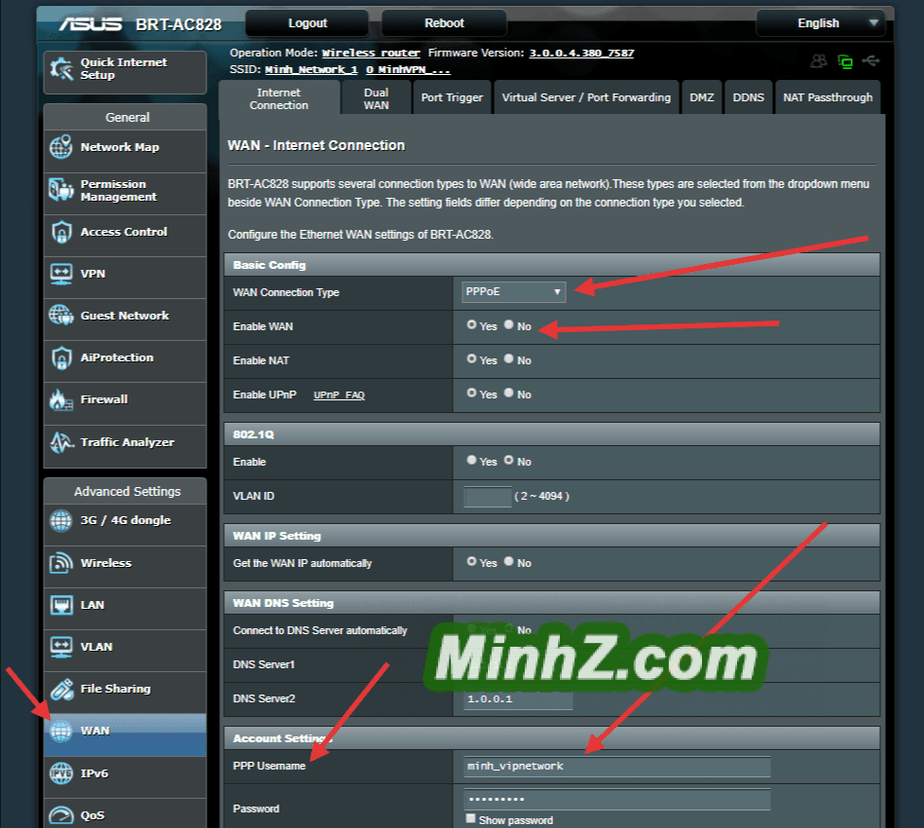Open the AiProtection shield icon
The width and height of the screenshot is (924, 828).
61,358
